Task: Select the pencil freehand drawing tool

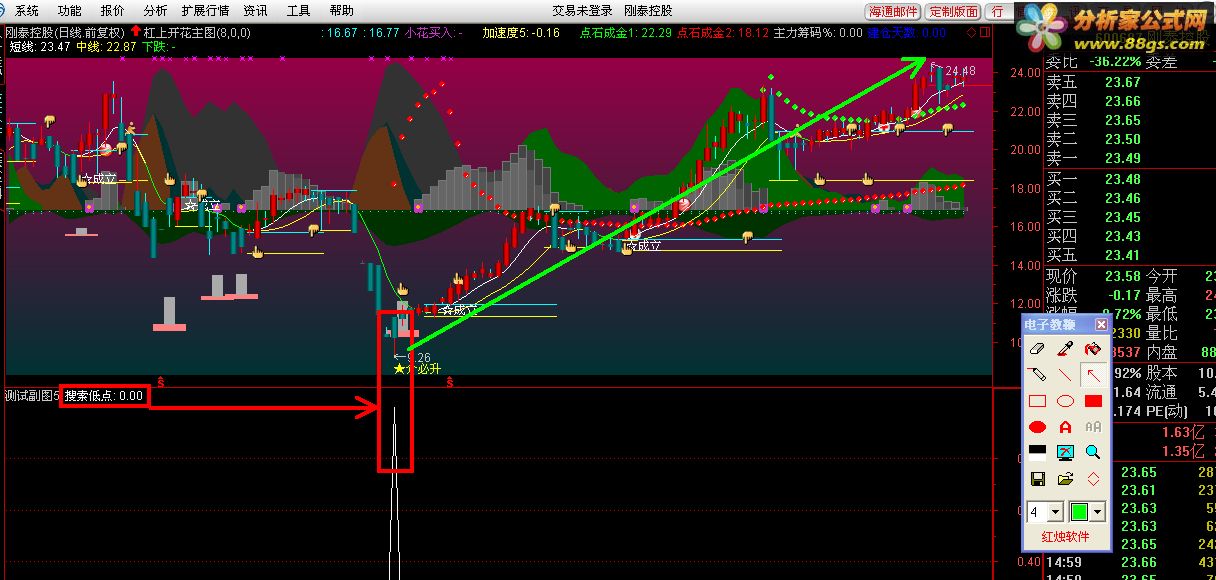Action: (x=1037, y=375)
